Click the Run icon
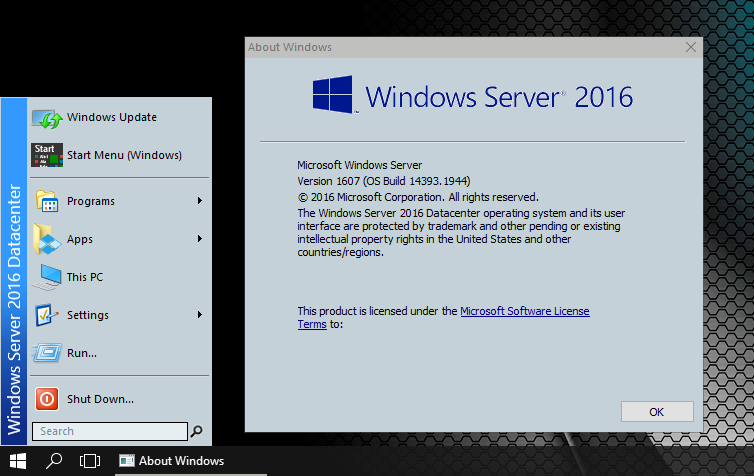The image size is (754, 476). (47, 353)
